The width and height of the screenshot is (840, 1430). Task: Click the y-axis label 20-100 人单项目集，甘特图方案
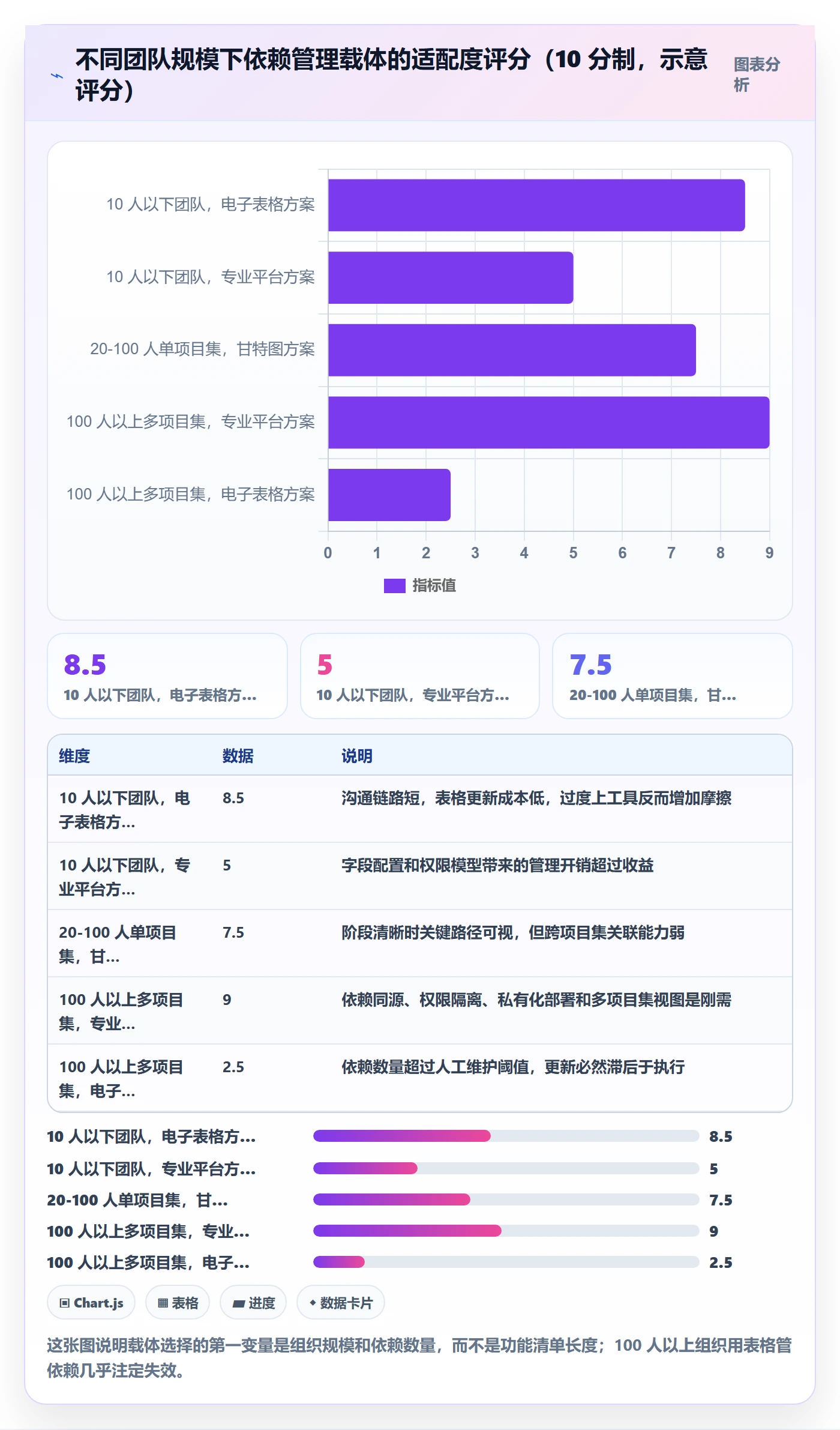click(x=202, y=349)
